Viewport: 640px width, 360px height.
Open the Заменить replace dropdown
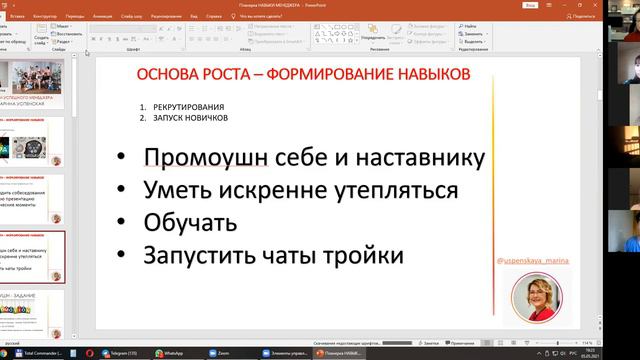pyautogui.click(x=473, y=34)
